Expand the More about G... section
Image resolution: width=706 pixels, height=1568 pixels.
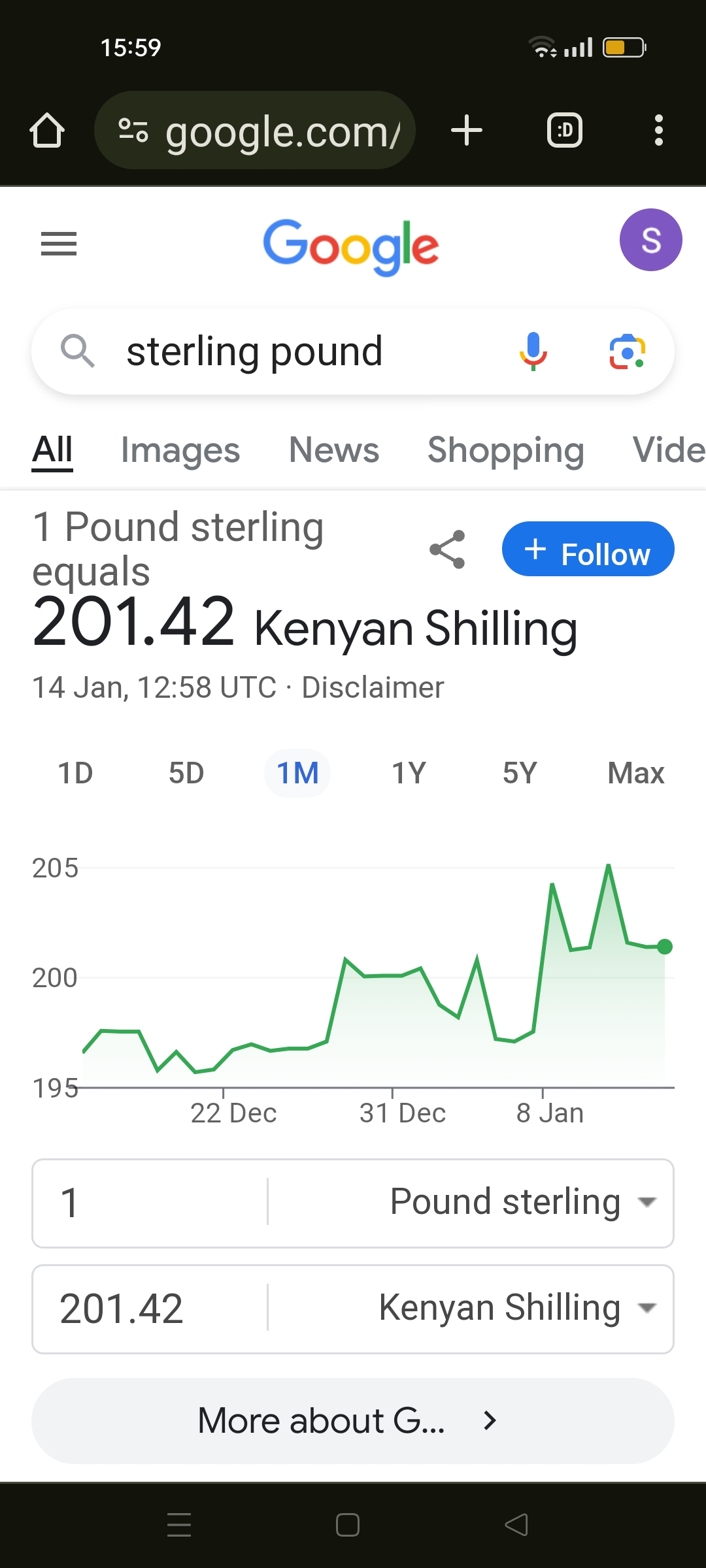[353, 1421]
